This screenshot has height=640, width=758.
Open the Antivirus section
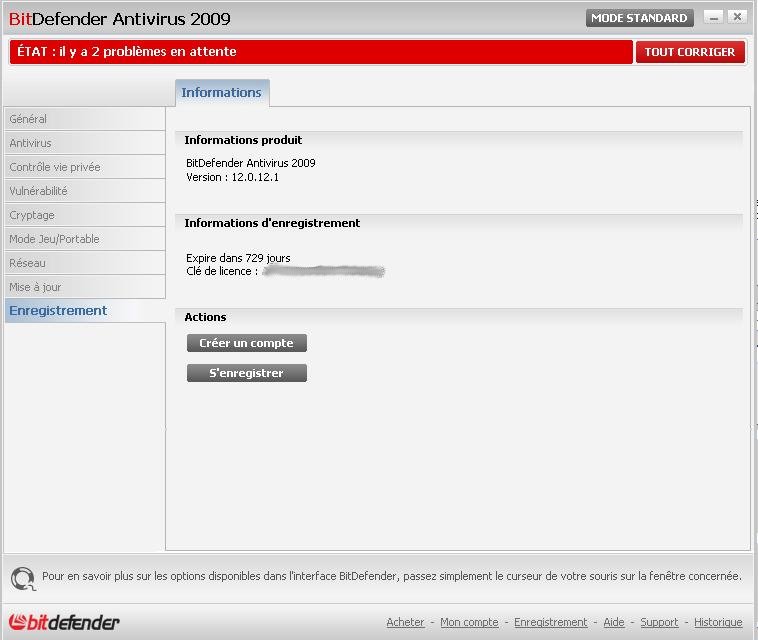(x=85, y=143)
